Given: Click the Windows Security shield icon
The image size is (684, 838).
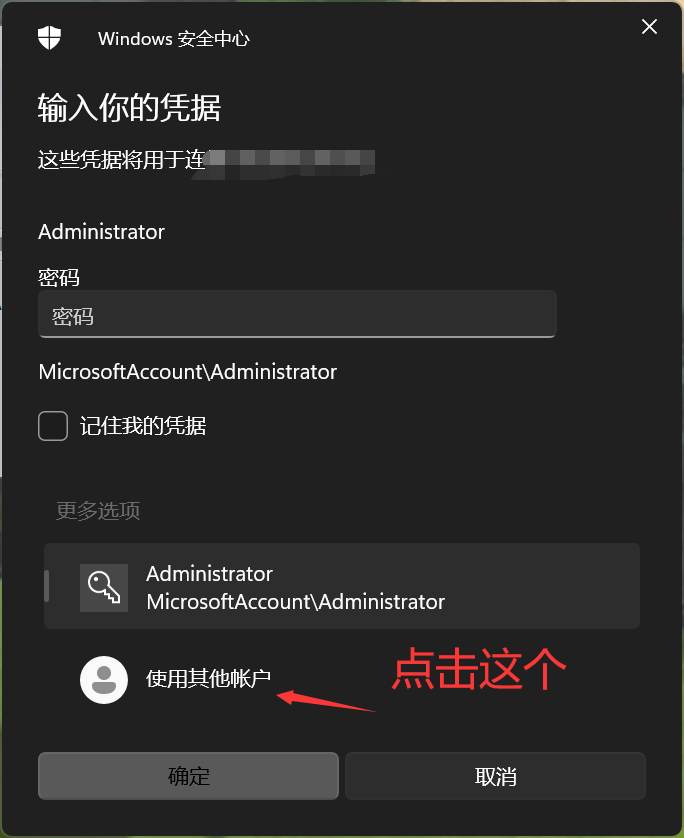Looking at the screenshot, I should click(x=49, y=38).
